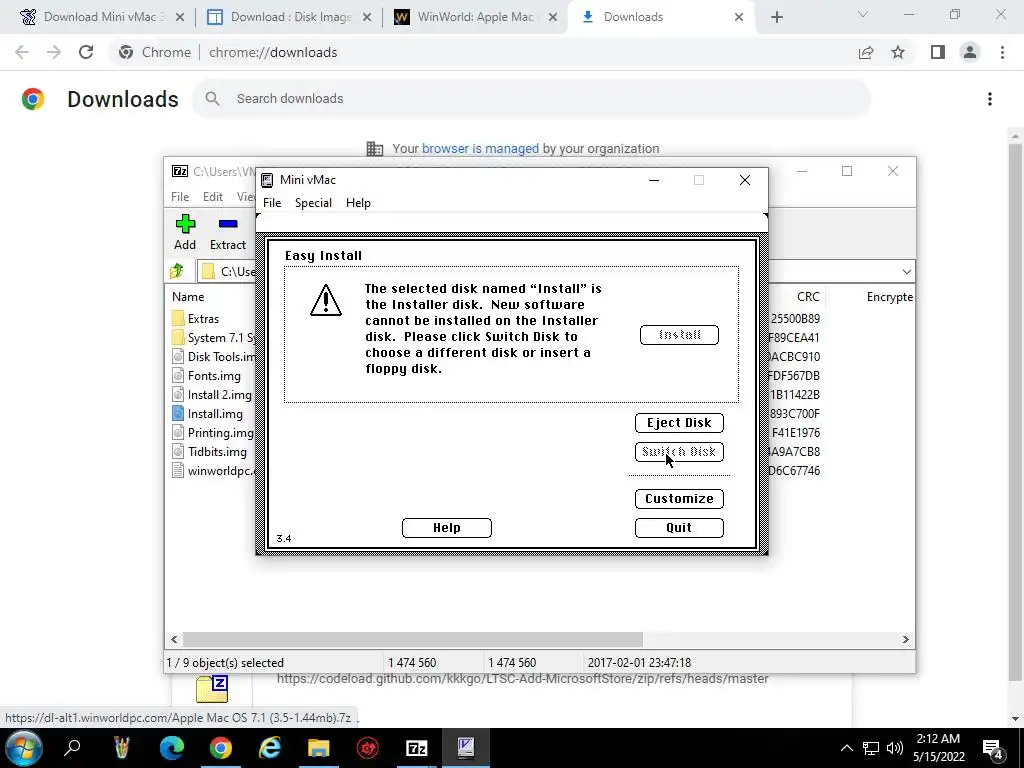
Task: Open a new Chrome tab
Action: 776,17
